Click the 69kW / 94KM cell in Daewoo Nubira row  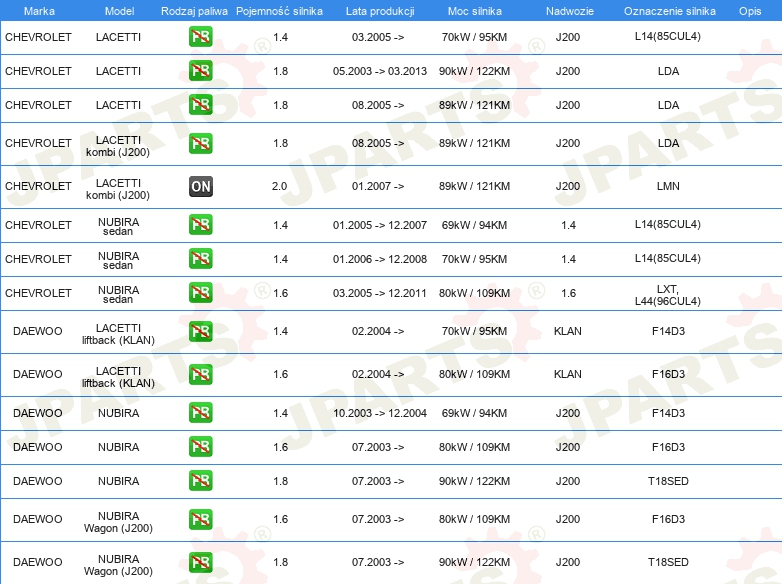(x=474, y=413)
